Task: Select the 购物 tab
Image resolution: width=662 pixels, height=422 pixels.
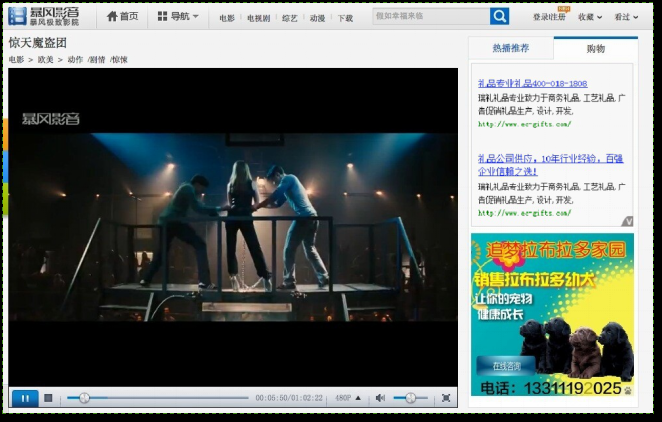Action: point(595,48)
